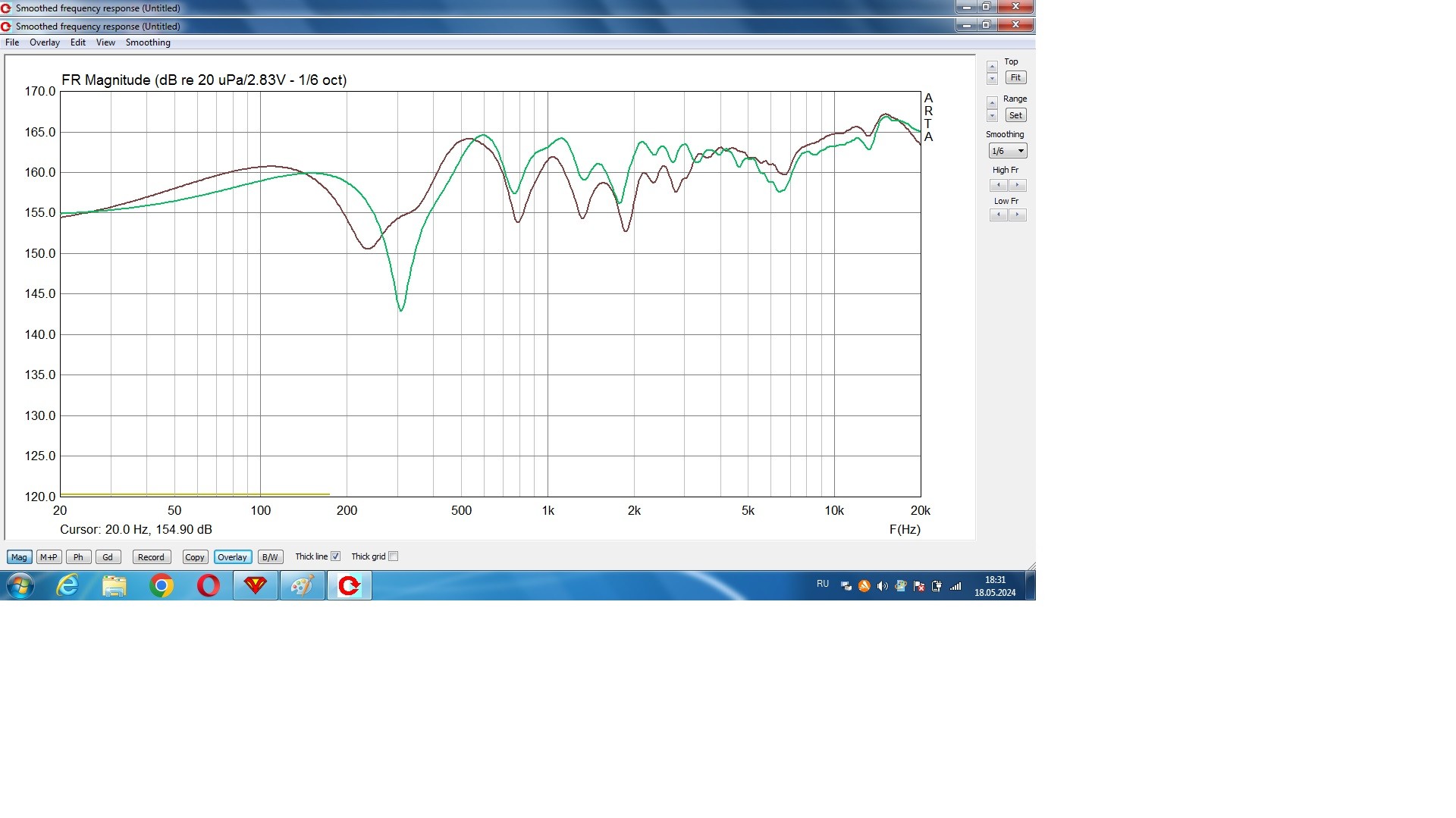This screenshot has width=1456, height=818.
Task: Decrease Range using the down arrow
Action: 992,117
